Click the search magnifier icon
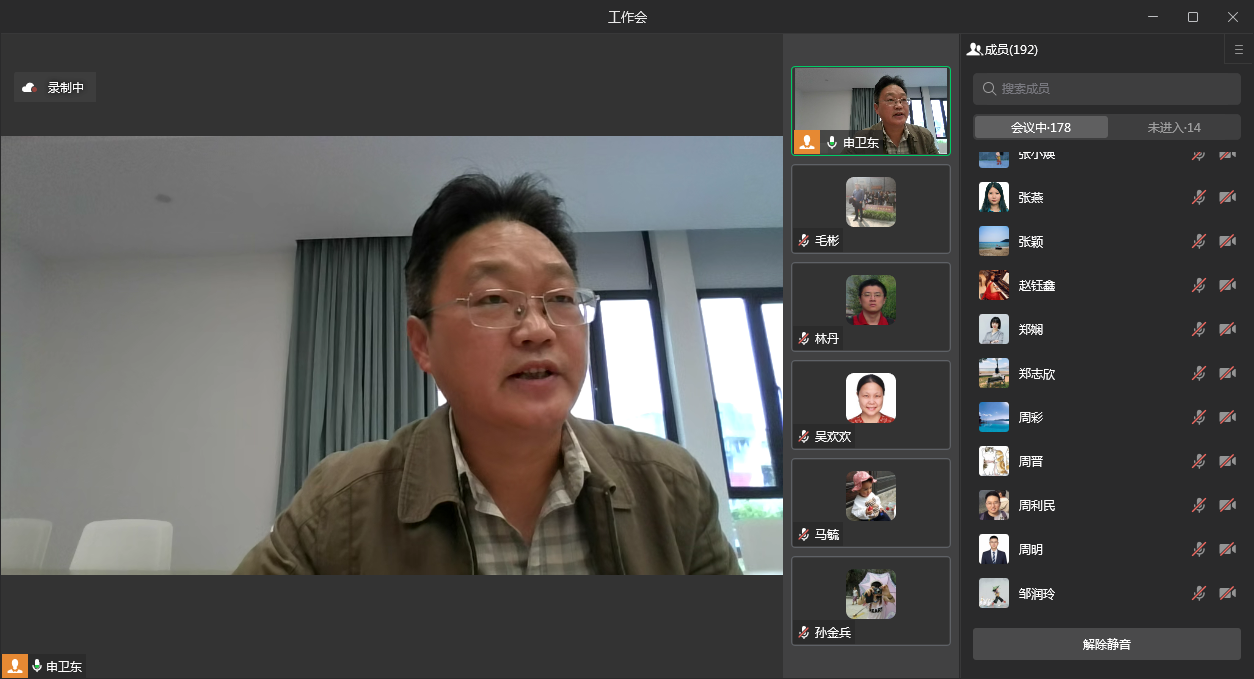 pyautogui.click(x=989, y=89)
